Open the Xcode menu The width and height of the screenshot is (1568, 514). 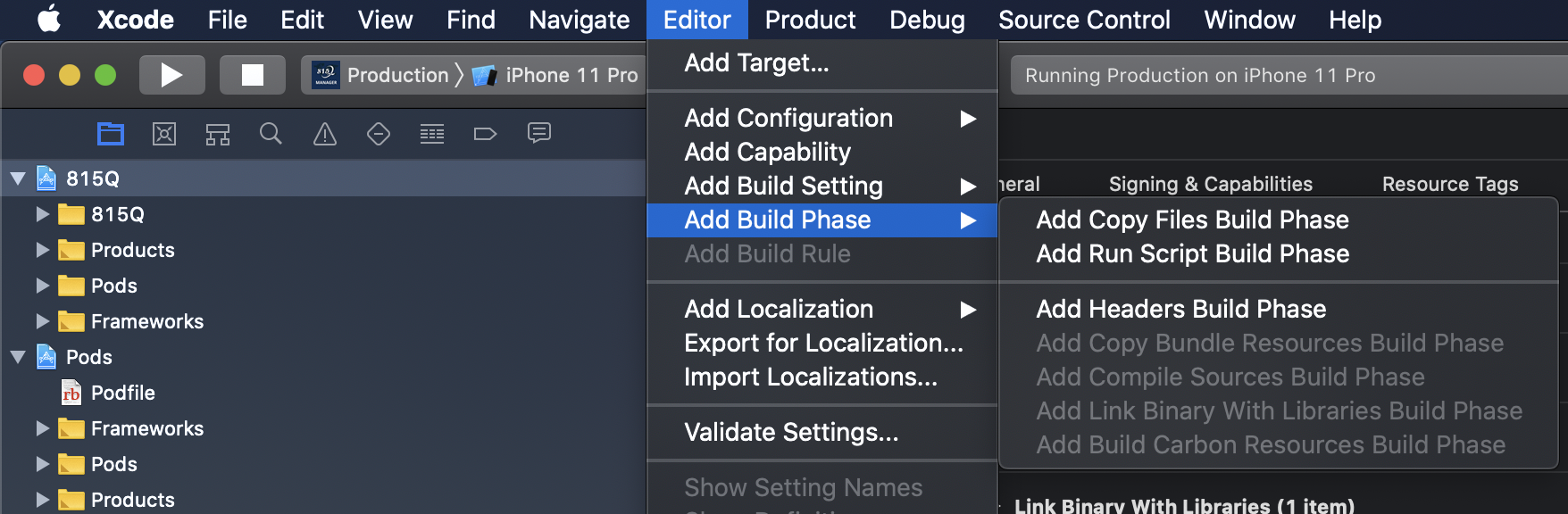pos(136,19)
